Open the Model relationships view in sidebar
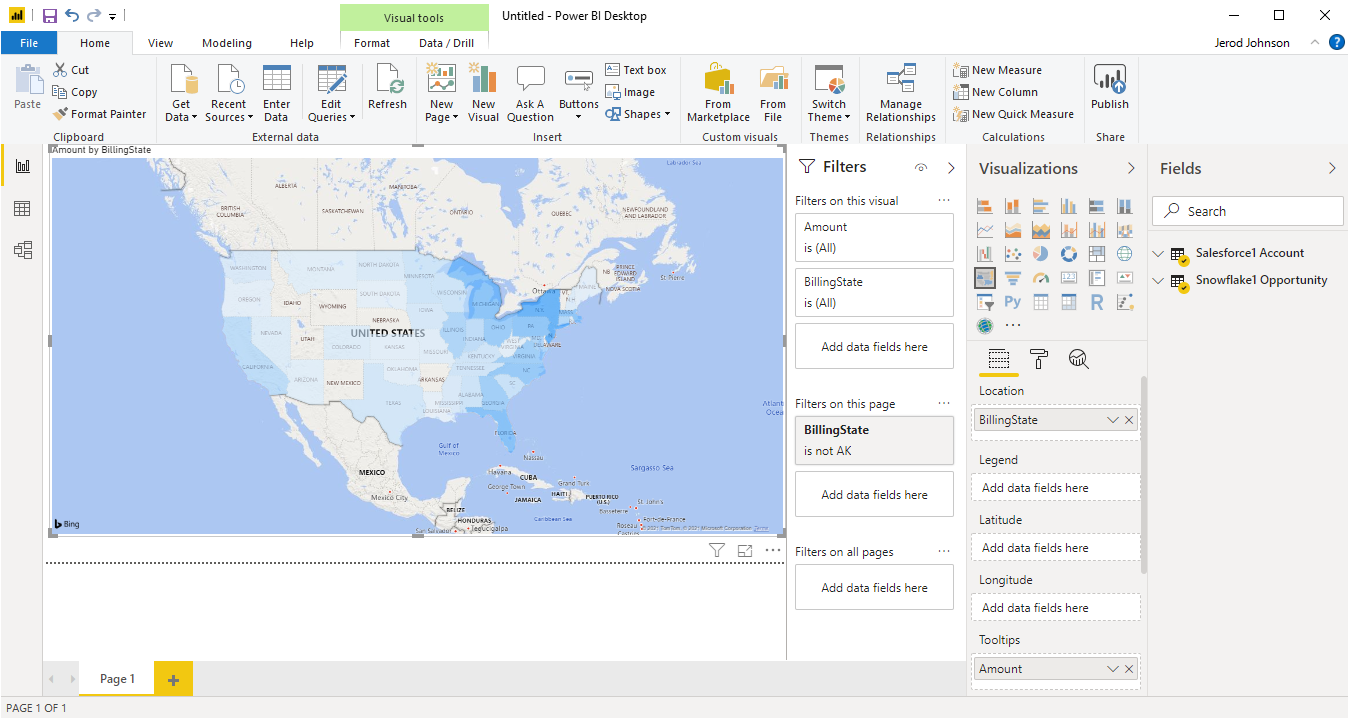 click(22, 250)
